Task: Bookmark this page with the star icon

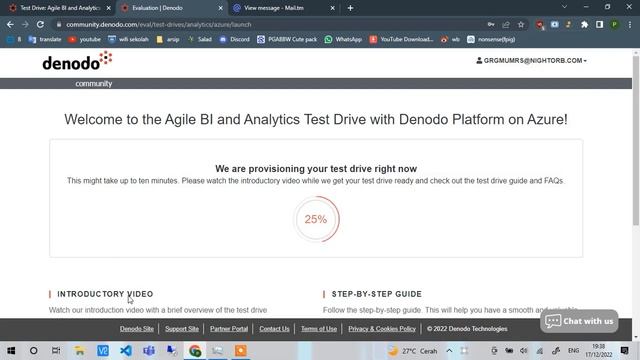Action: click(521, 24)
